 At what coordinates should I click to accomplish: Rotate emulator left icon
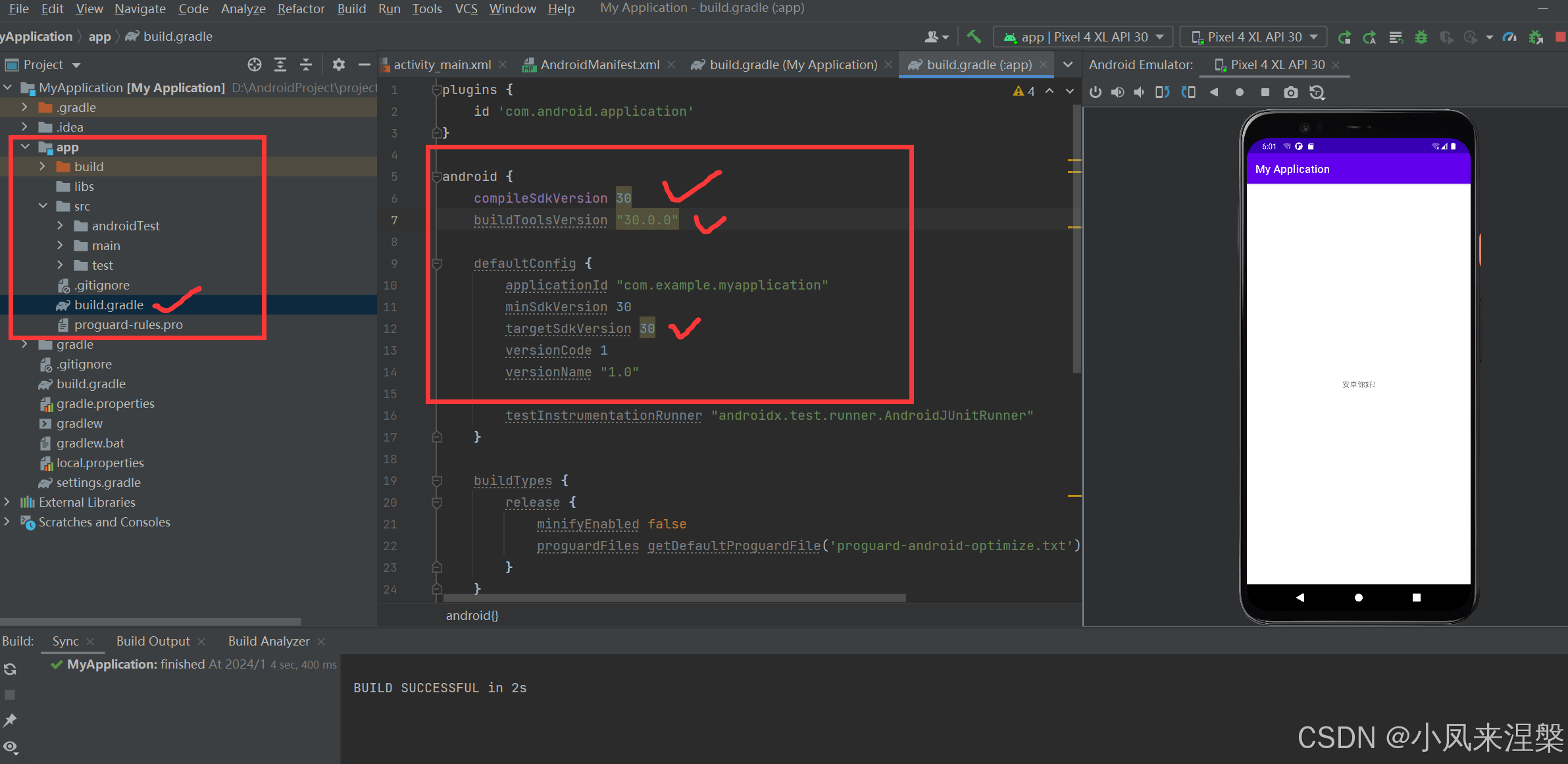pos(1163,92)
